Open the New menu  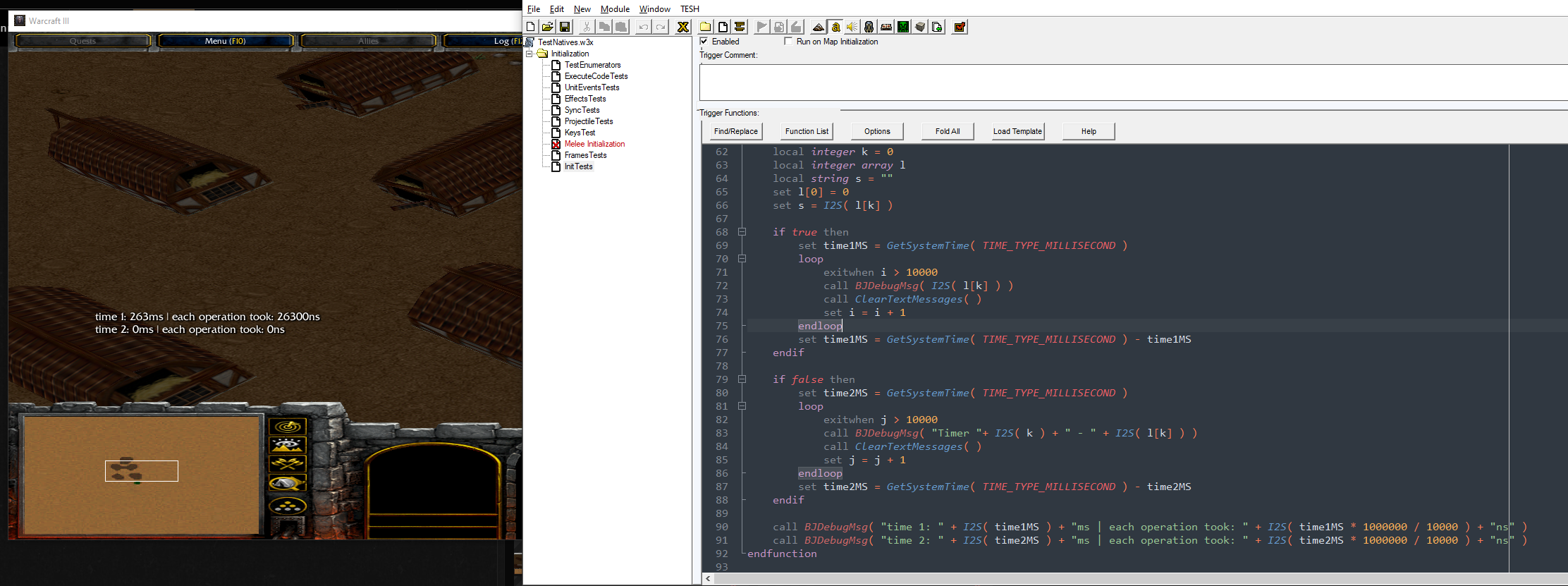(582, 9)
